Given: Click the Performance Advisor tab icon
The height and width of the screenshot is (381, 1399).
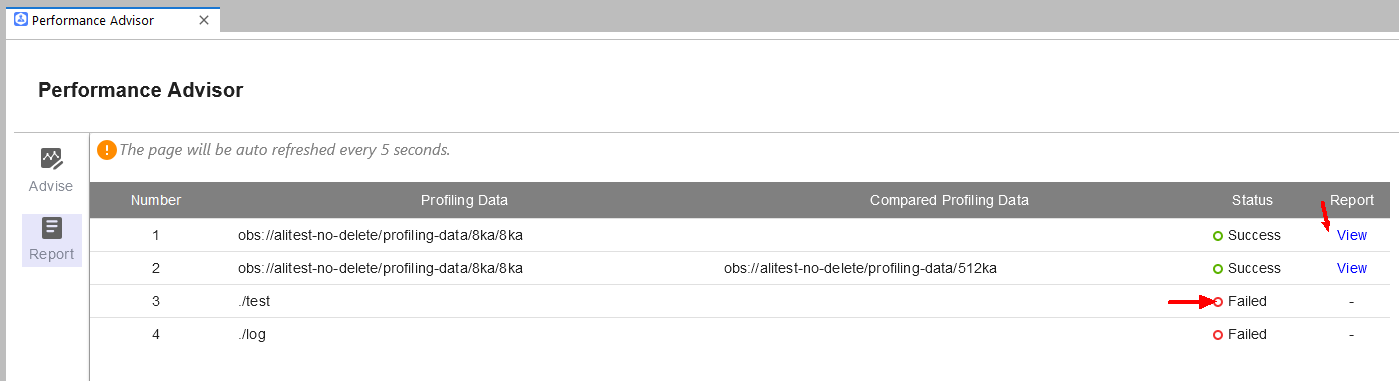Looking at the screenshot, I should click(21, 20).
